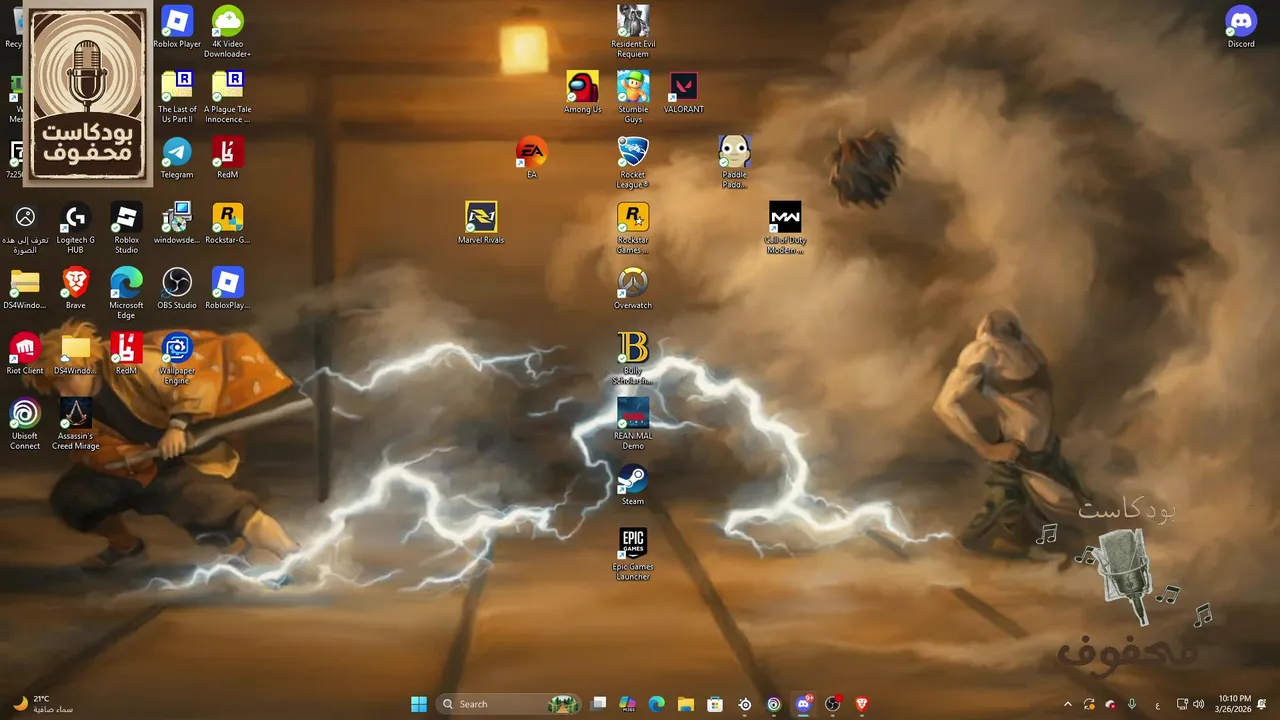Screen dimensions: 1280x720
Task: Select the Rockstar-G... installer icon
Action: coord(228,223)
